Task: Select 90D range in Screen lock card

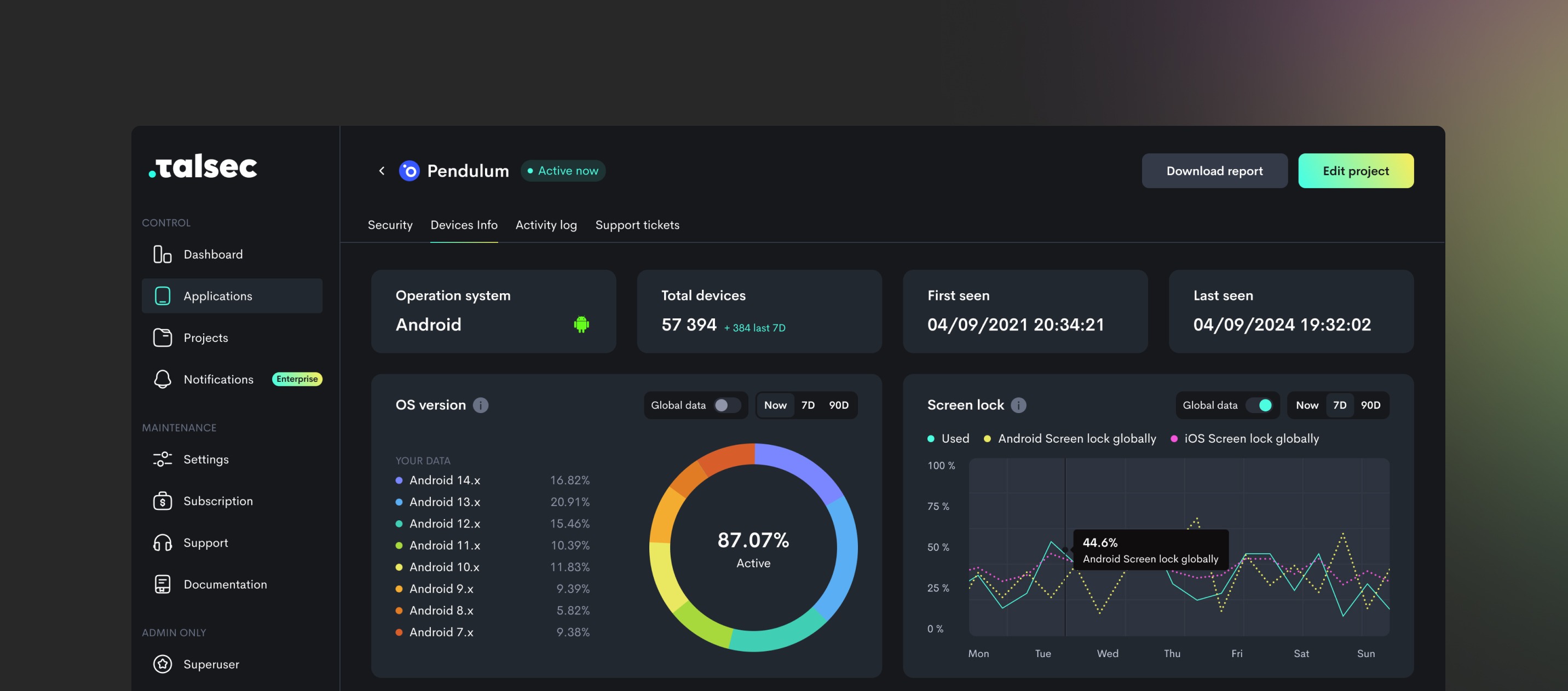Action: [x=1370, y=405]
